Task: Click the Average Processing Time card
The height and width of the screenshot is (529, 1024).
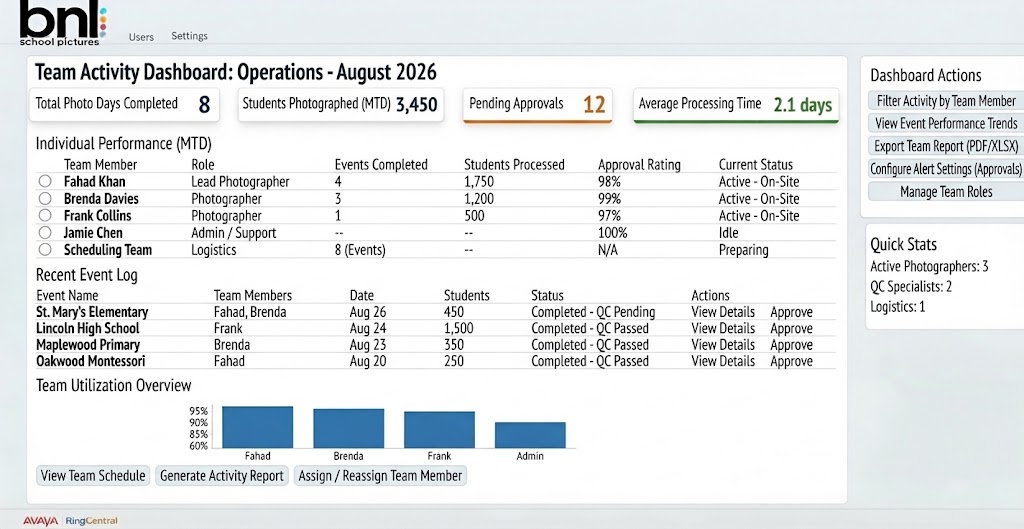Action: click(x=736, y=104)
